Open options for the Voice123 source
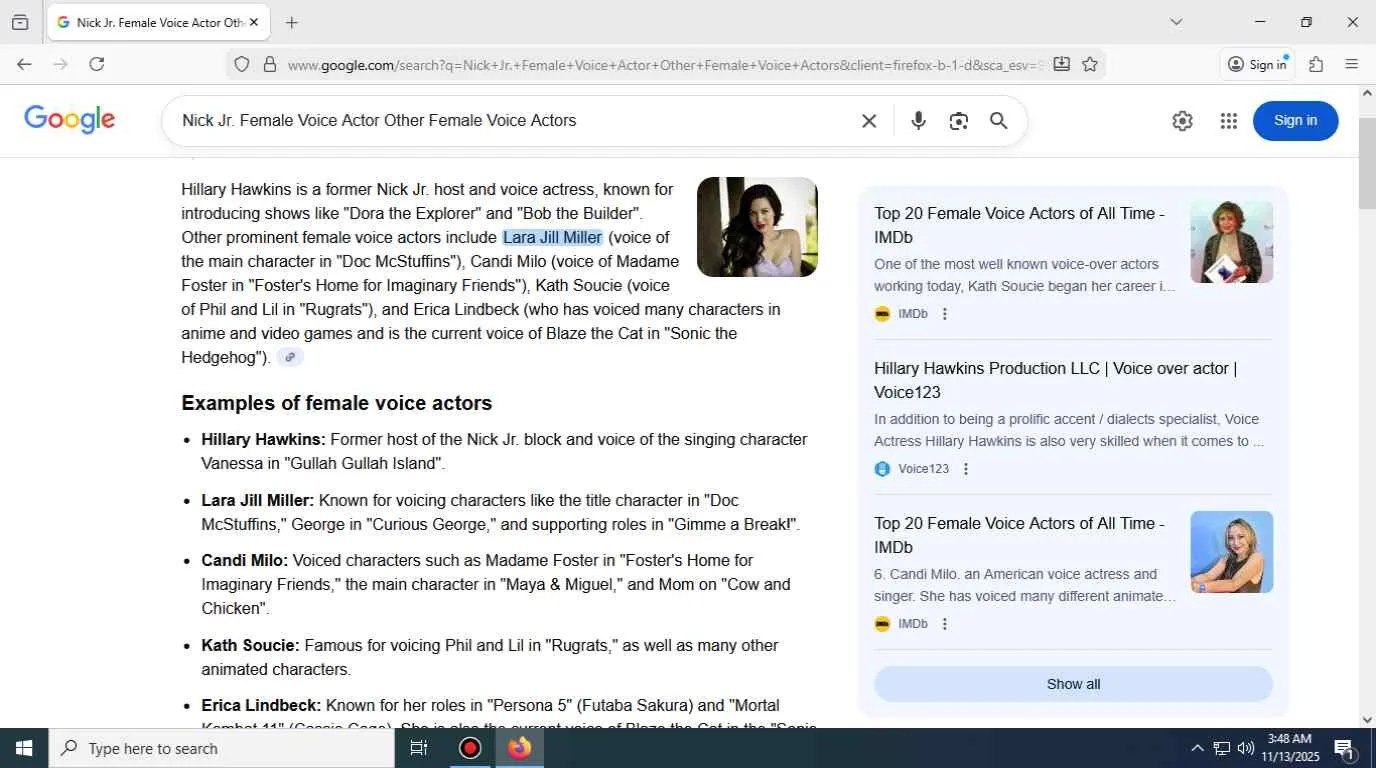The width and height of the screenshot is (1376, 768). point(966,469)
